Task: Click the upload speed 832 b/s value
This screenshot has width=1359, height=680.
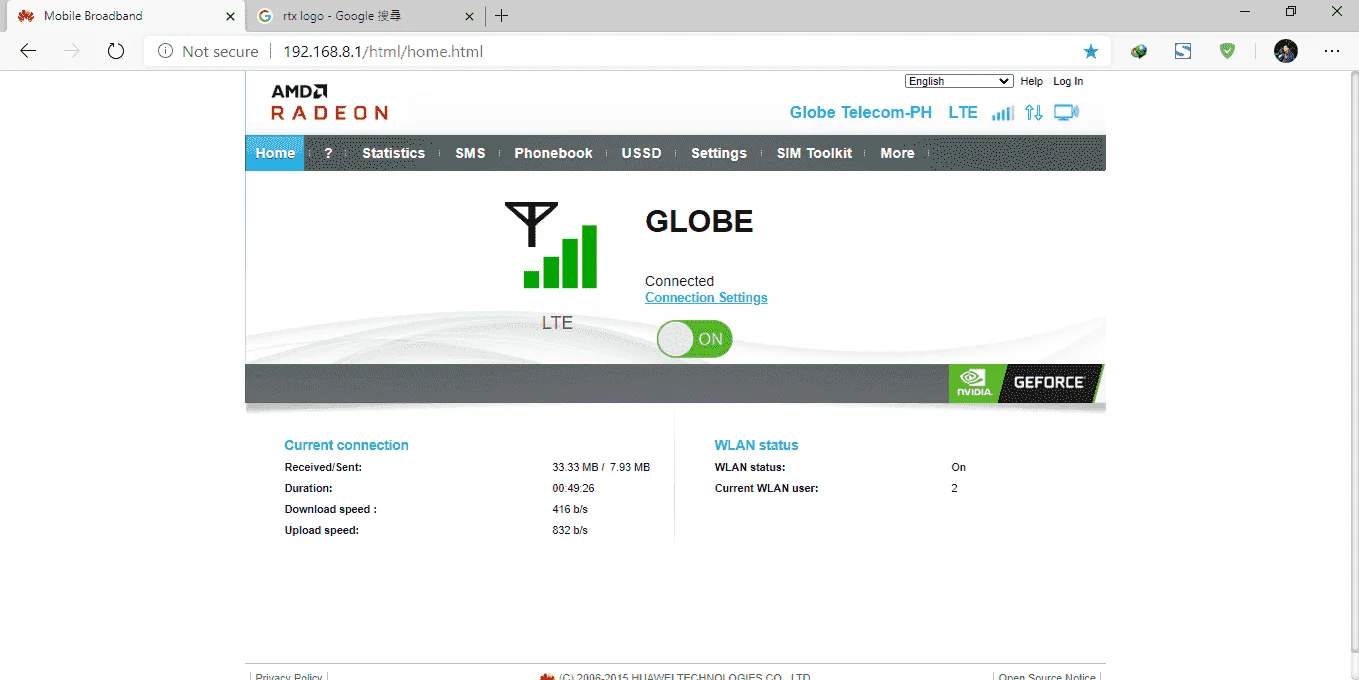Action: (570, 530)
